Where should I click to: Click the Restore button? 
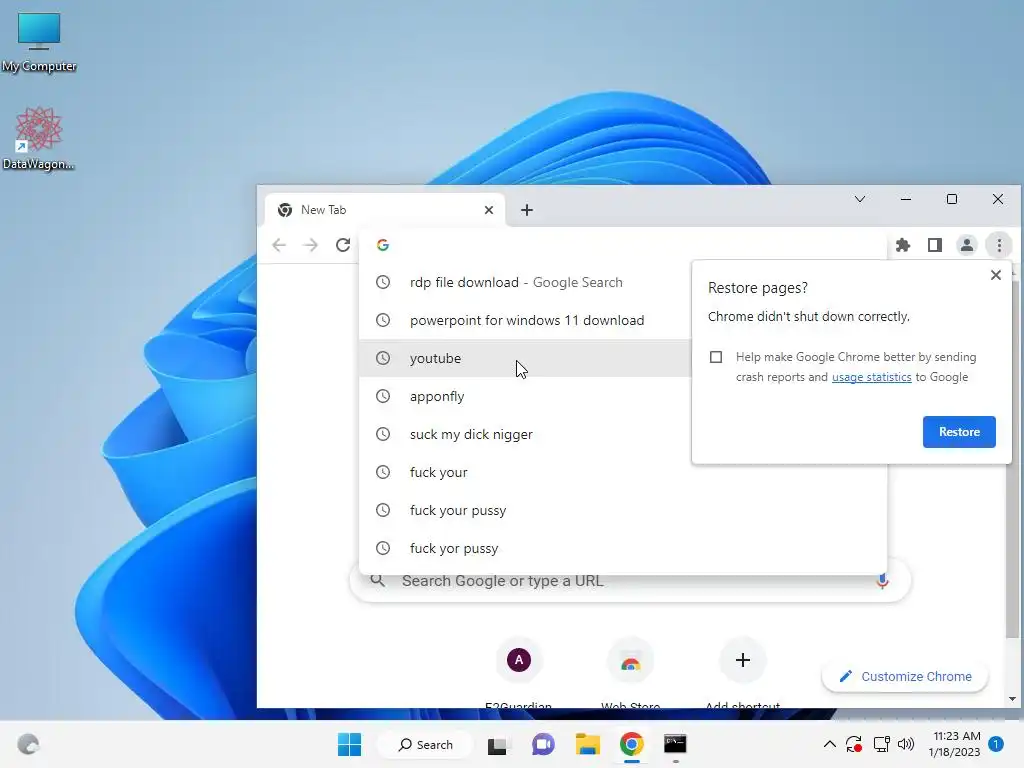point(959,432)
